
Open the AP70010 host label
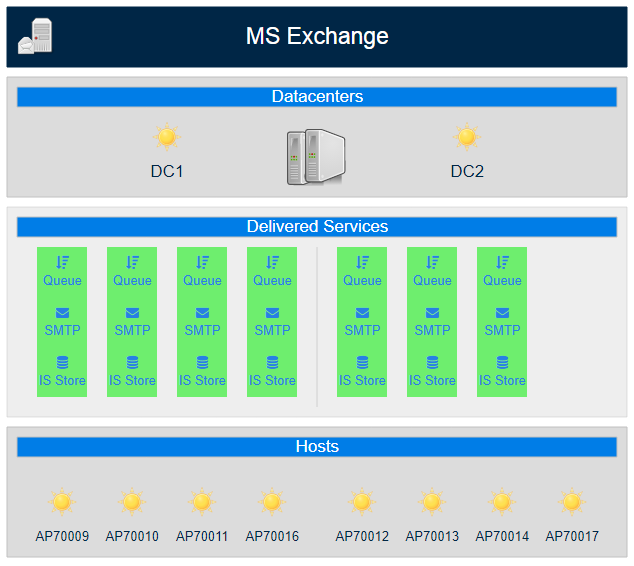point(132,537)
